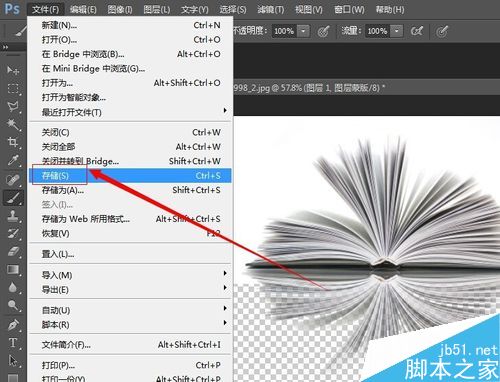
Task: Choose 关闭全部 menu entry
Action: coord(131,147)
